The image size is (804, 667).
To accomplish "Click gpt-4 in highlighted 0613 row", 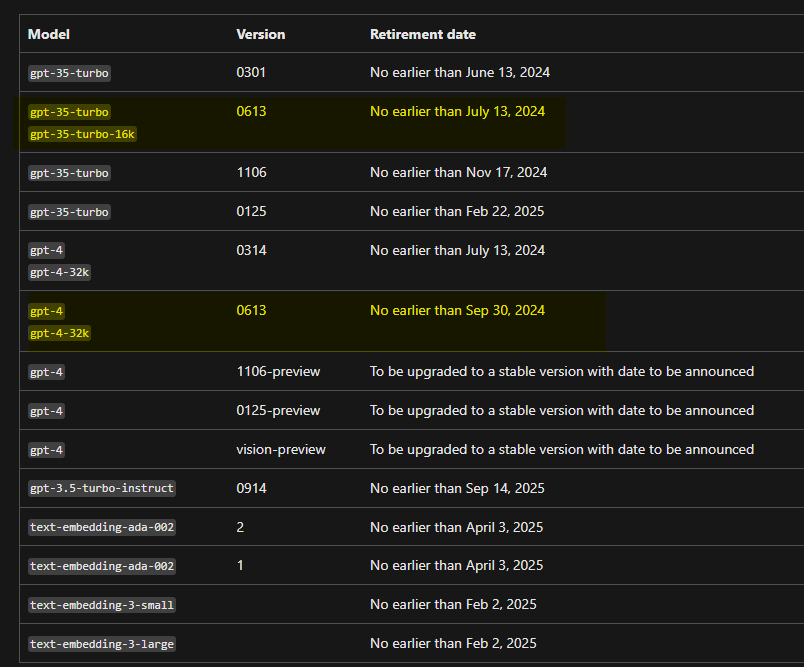I will [46, 311].
